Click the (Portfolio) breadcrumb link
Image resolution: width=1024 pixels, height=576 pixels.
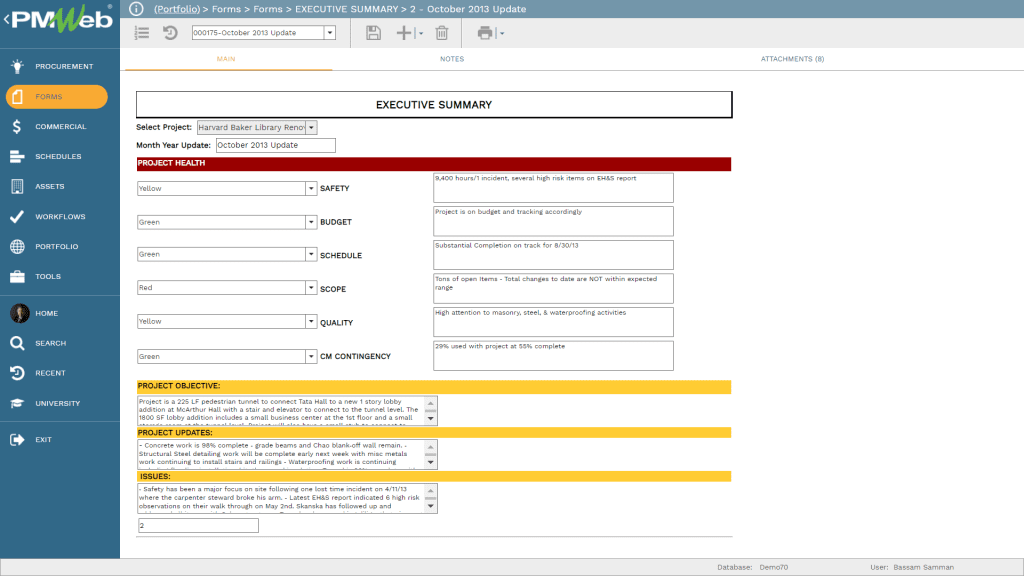pos(177,9)
